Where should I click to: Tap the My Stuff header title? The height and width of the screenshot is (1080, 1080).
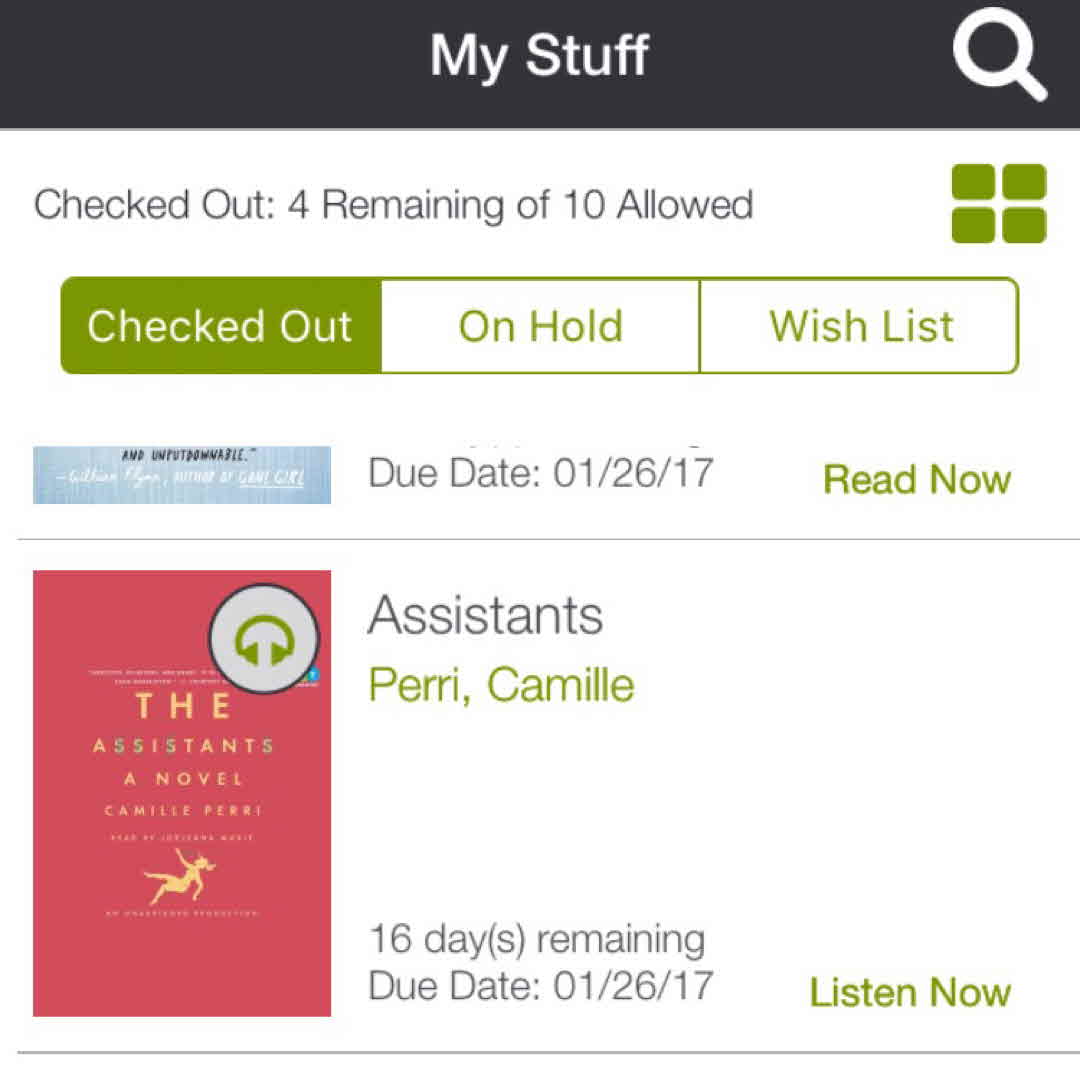click(x=540, y=55)
